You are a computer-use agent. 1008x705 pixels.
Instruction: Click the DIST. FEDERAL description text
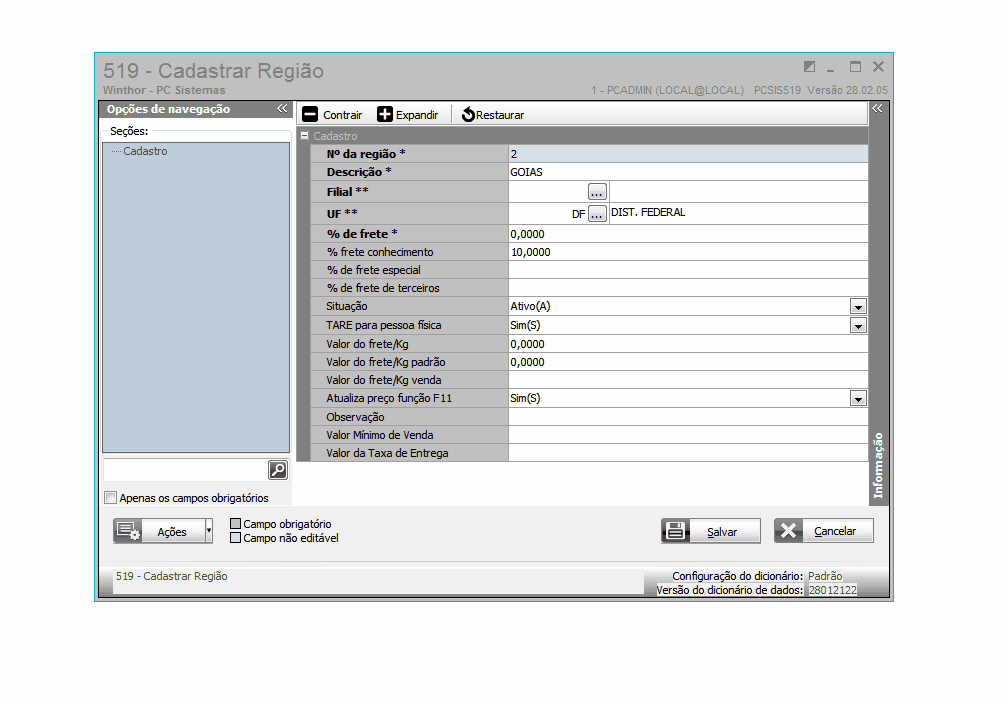click(x=648, y=212)
